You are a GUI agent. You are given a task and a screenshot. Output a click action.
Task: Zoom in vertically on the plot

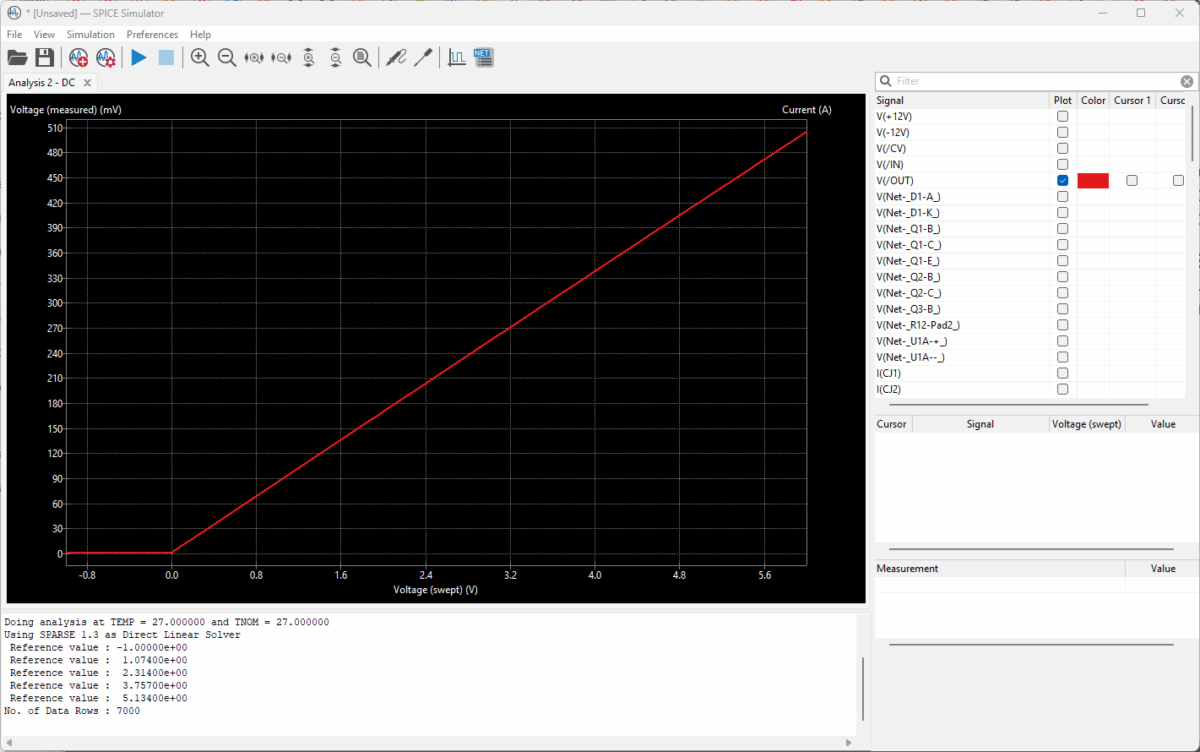(x=308, y=58)
